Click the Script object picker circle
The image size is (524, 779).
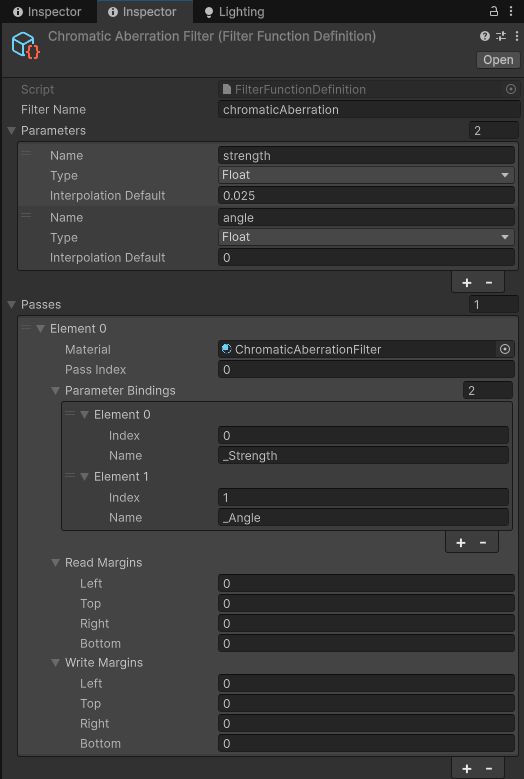[511, 89]
